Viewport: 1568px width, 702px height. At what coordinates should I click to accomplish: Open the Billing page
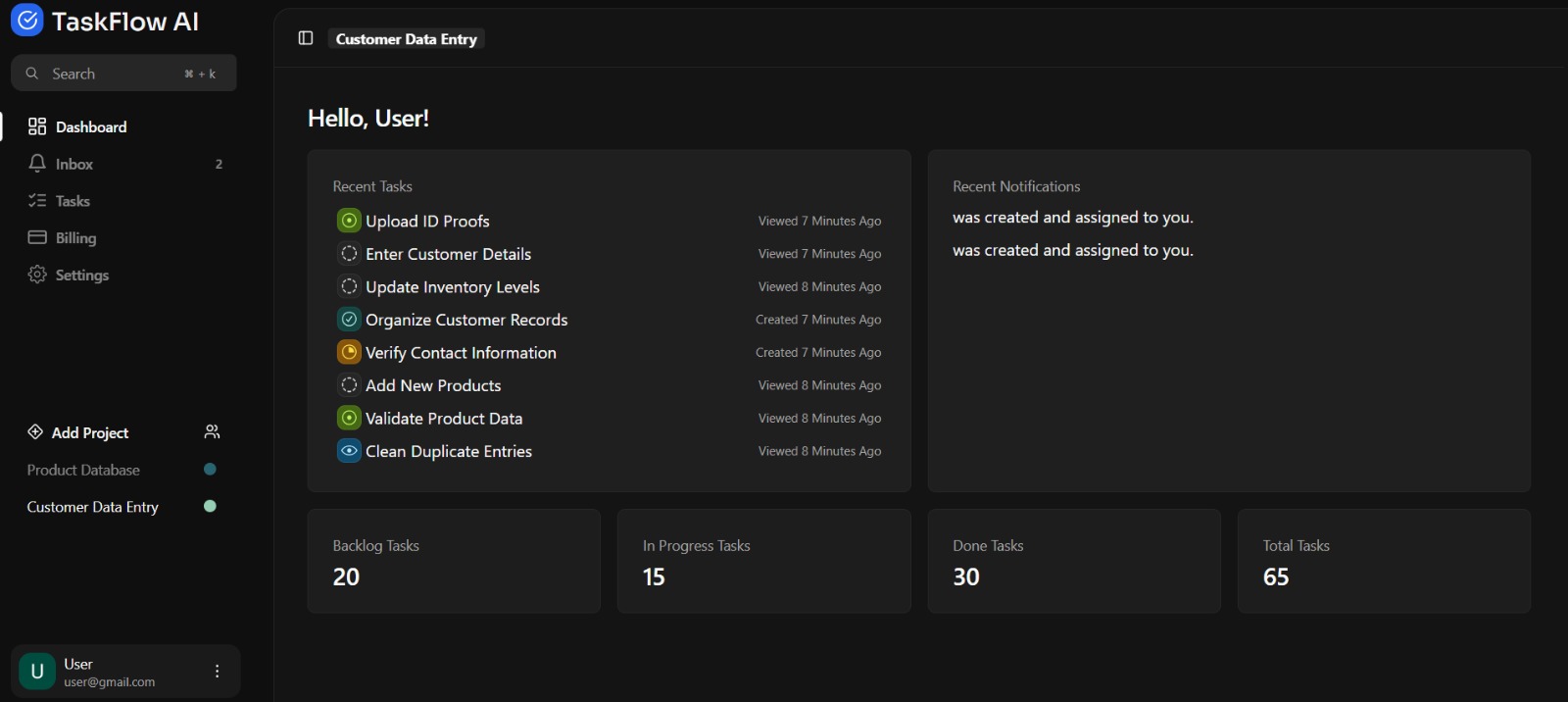coord(75,238)
